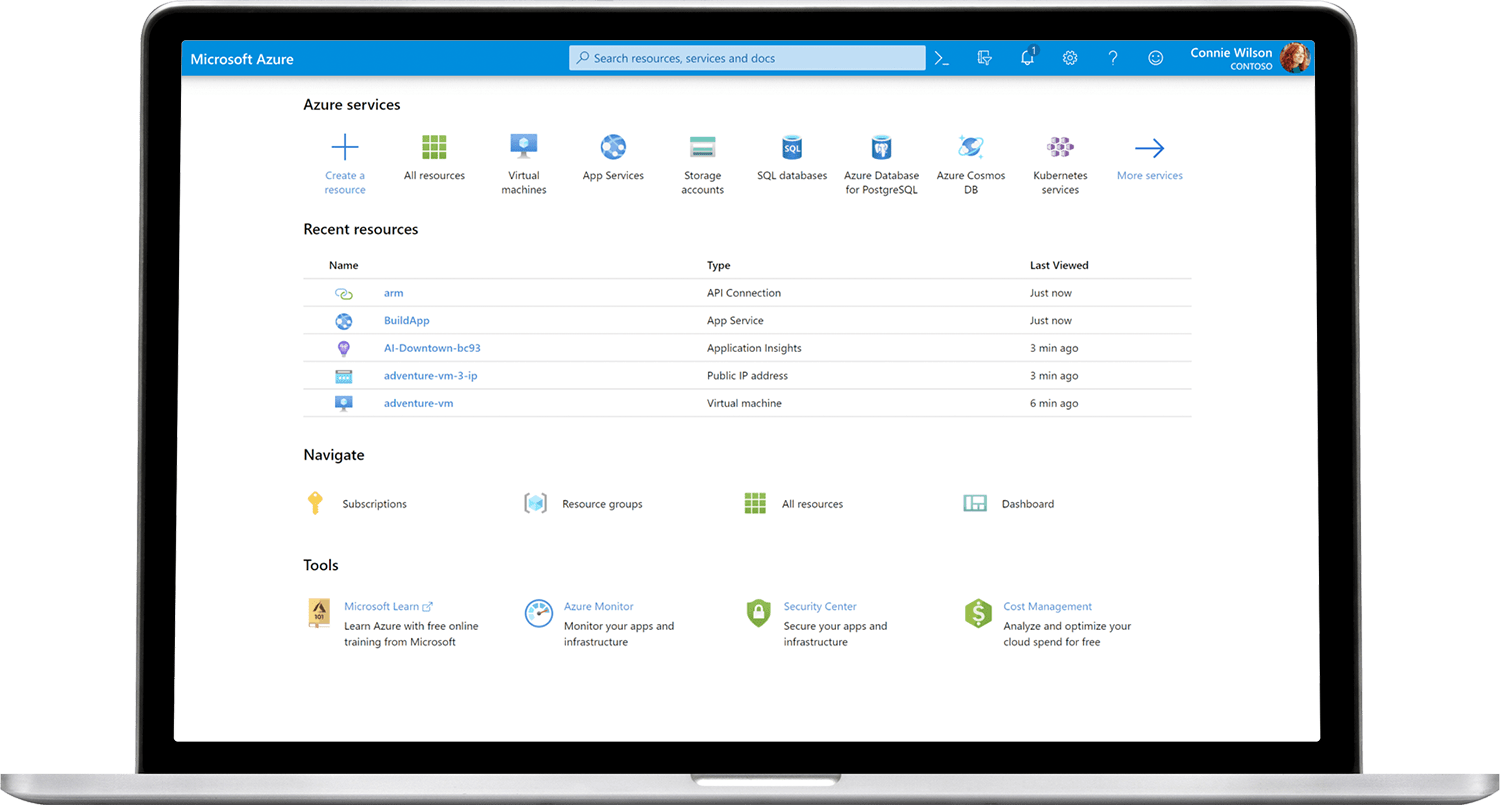This screenshot has width=1500, height=805.
Task: Open the Azure Database for PostgreSQL icon
Action: (881, 148)
